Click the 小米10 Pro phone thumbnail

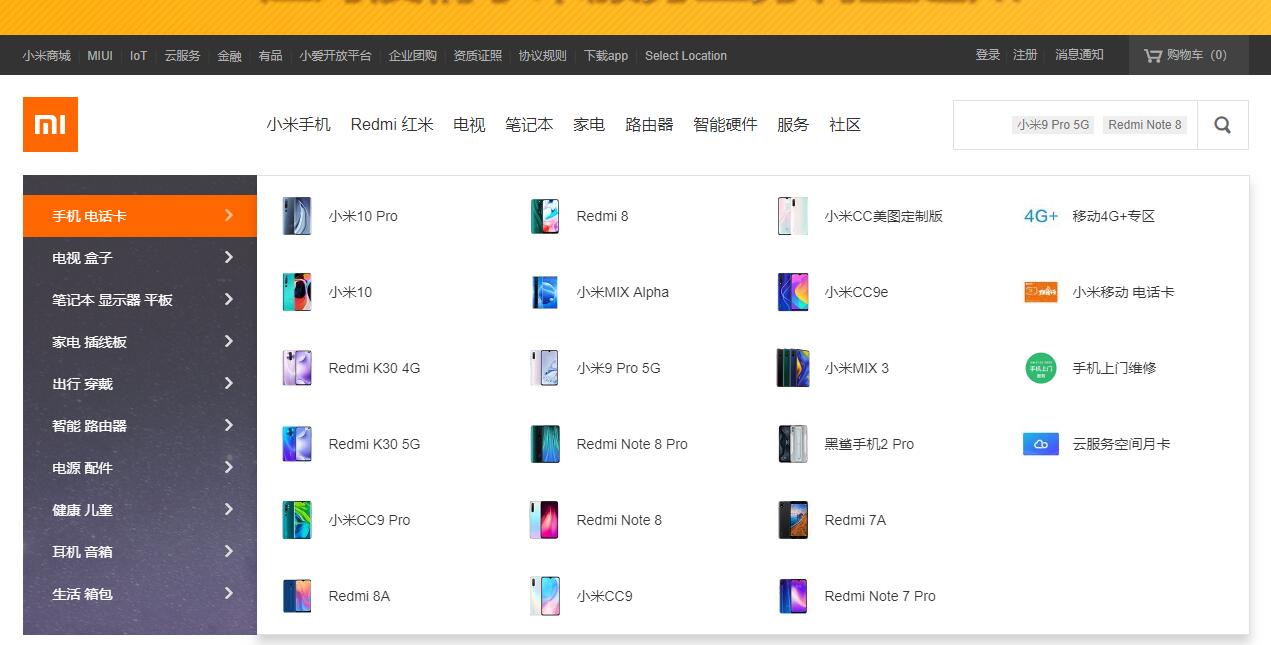point(297,216)
